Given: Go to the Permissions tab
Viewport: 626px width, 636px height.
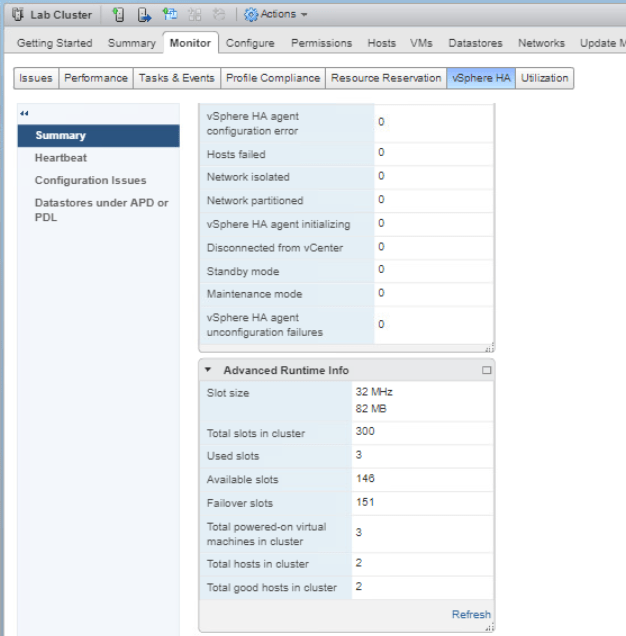Looking at the screenshot, I should [x=321, y=43].
